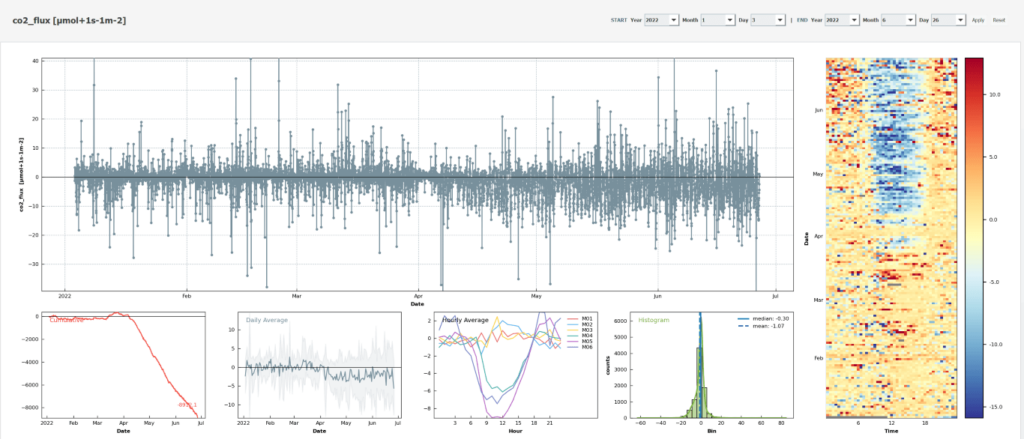The width and height of the screenshot is (1024, 439).
Task: Click the 'co2_flux [µmol+1s-1m-2]' page title
Action: 69,21
